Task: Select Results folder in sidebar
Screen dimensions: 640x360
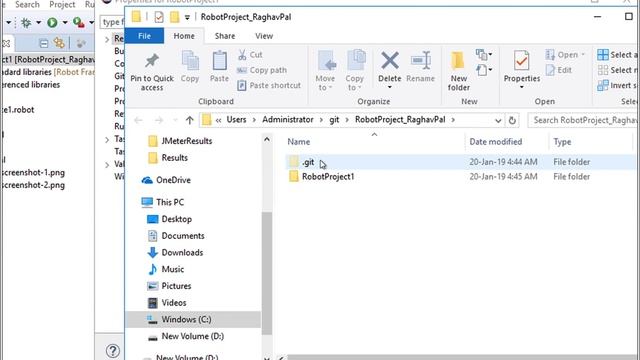Action: pos(168,158)
